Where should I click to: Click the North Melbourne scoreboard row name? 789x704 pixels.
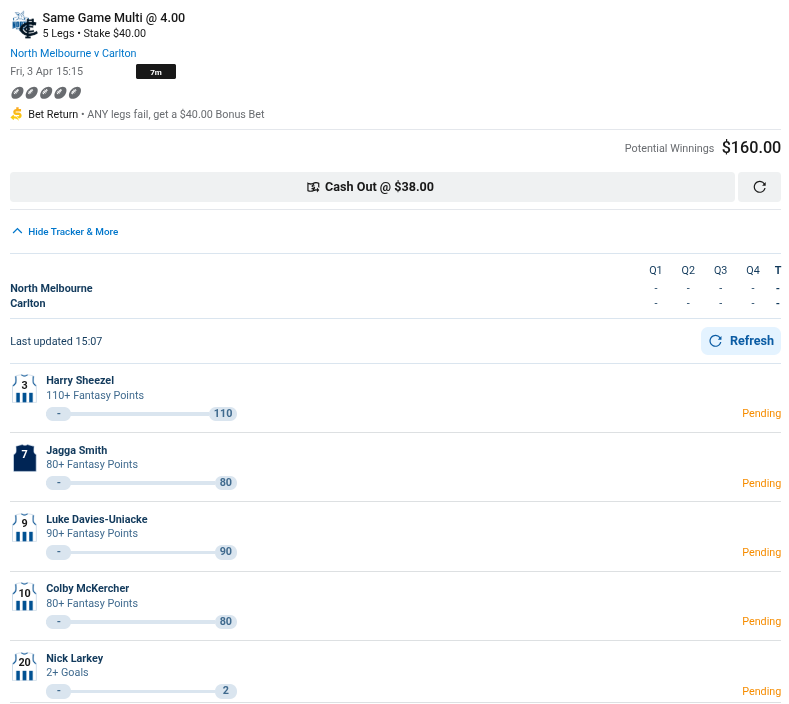pyautogui.click(x=51, y=288)
